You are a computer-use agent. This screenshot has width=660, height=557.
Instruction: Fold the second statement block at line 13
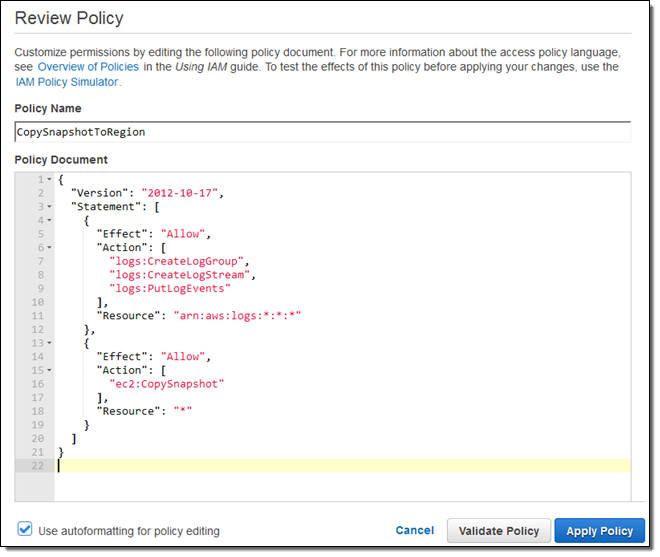pos(49,343)
